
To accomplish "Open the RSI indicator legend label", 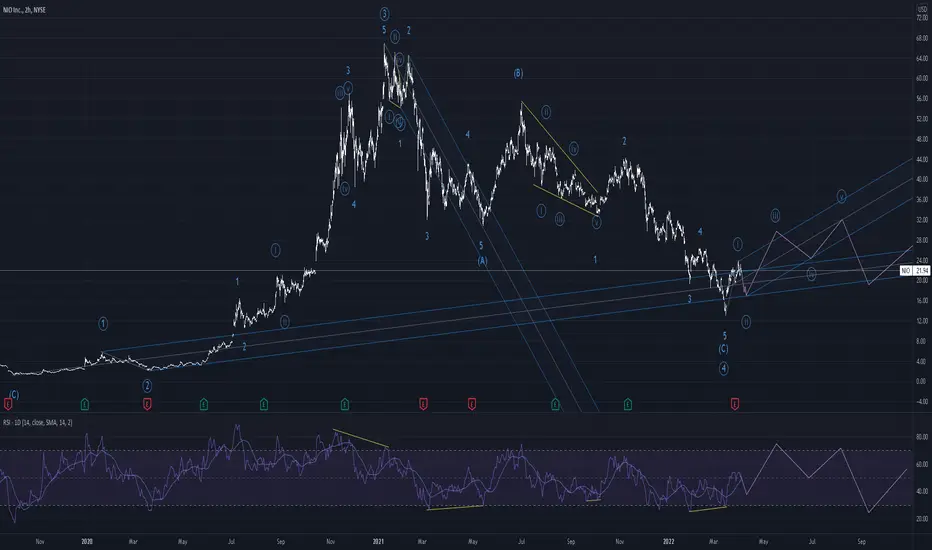I will (37, 422).
